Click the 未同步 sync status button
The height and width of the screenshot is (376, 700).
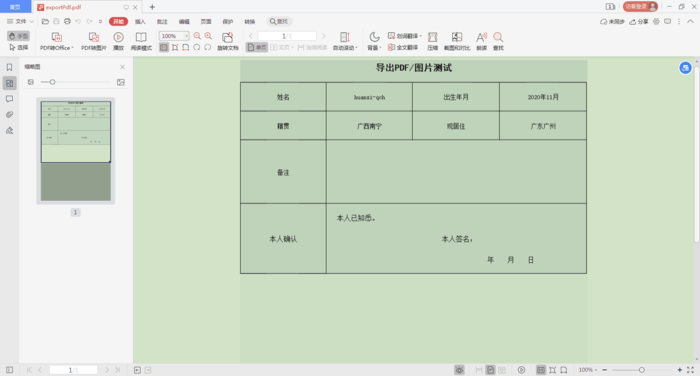612,21
